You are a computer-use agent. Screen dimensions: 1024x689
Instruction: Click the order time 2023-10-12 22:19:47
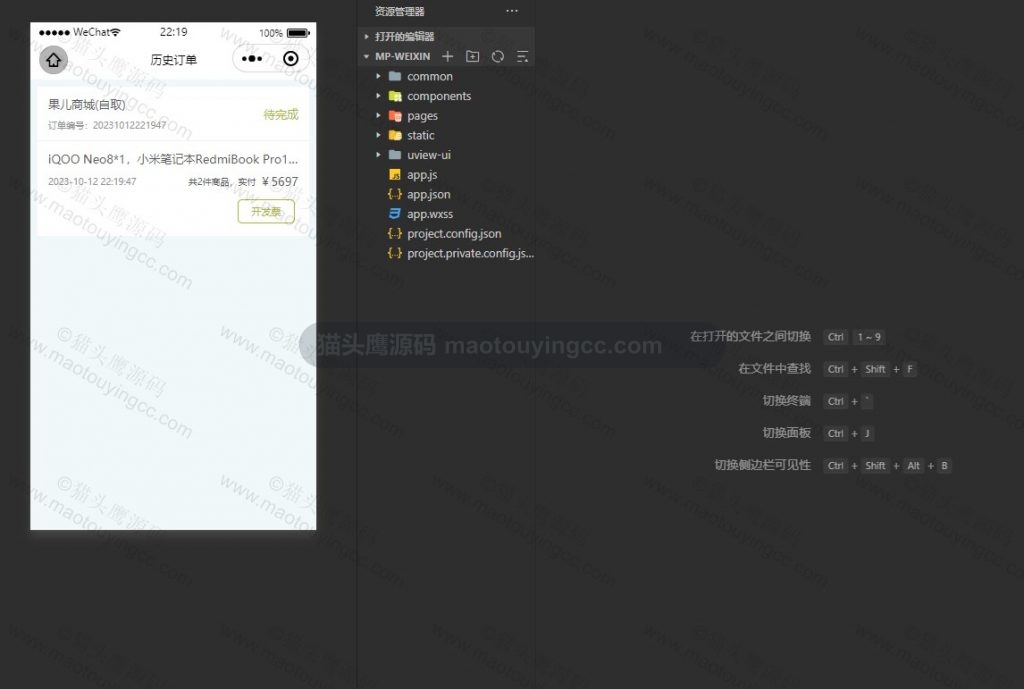point(92,182)
